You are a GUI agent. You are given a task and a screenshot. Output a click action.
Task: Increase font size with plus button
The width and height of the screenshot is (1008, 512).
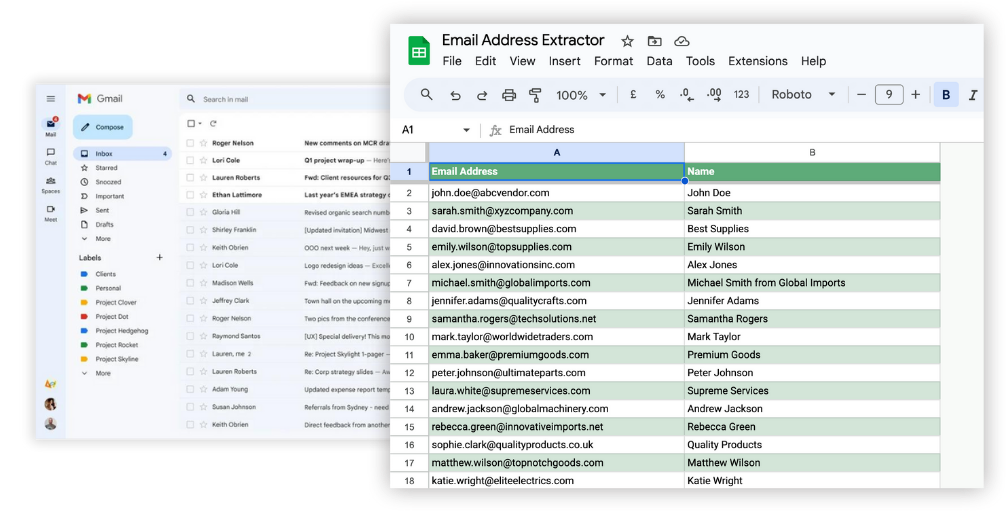point(915,95)
